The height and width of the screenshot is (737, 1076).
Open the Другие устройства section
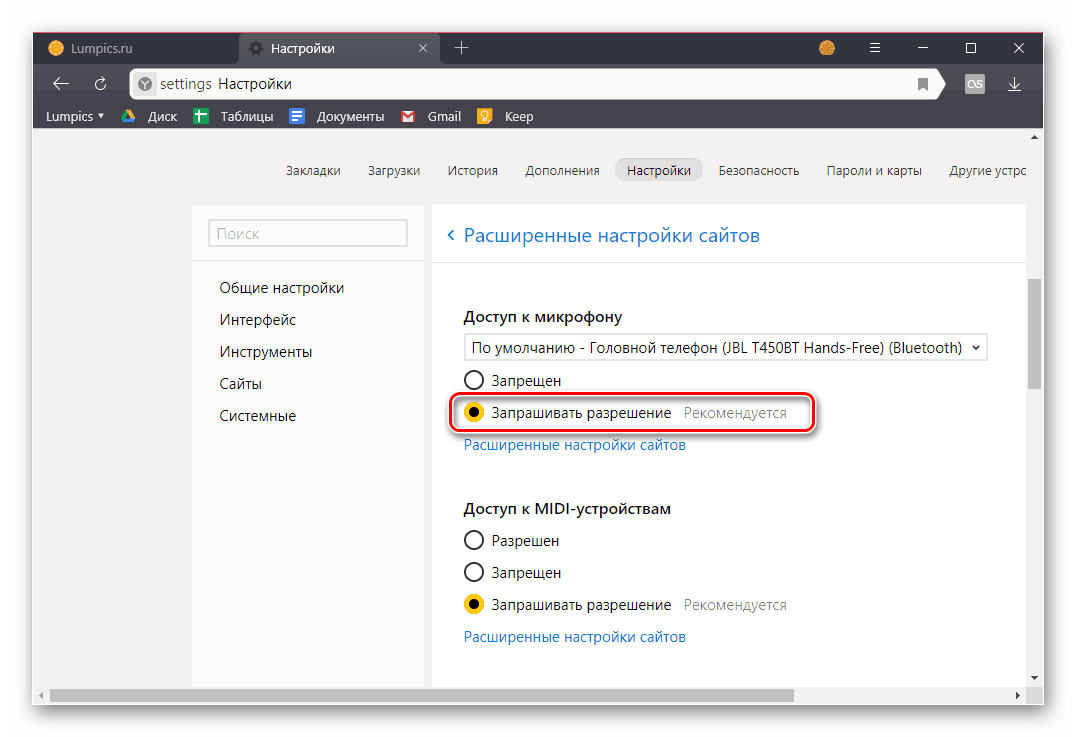coord(987,170)
